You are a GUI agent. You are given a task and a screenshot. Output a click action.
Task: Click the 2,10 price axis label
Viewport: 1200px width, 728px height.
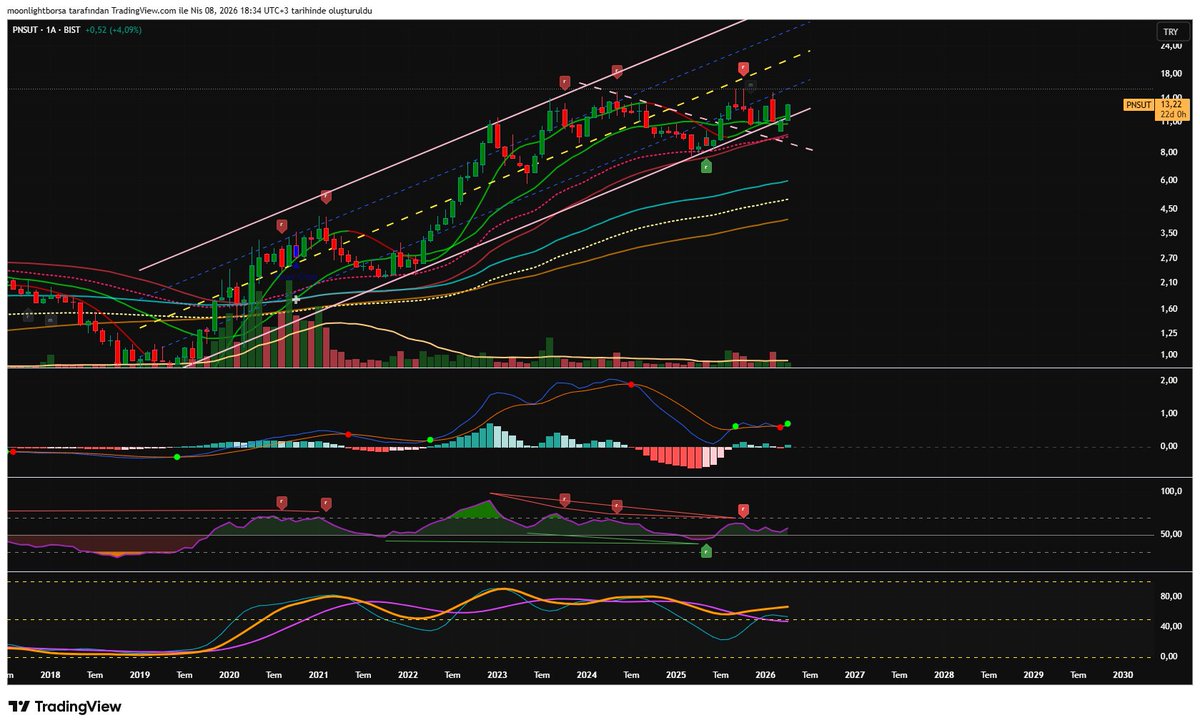(1168, 283)
